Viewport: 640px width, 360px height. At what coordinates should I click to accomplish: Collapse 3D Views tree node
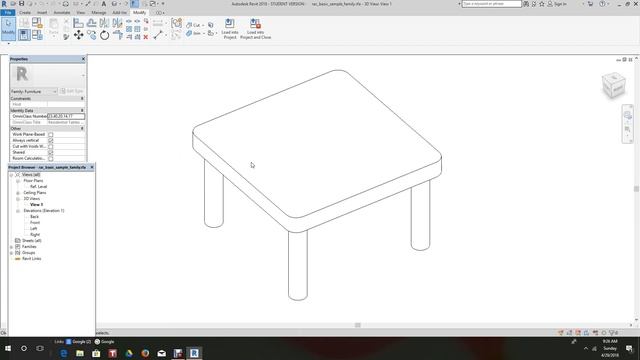[x=18, y=199]
